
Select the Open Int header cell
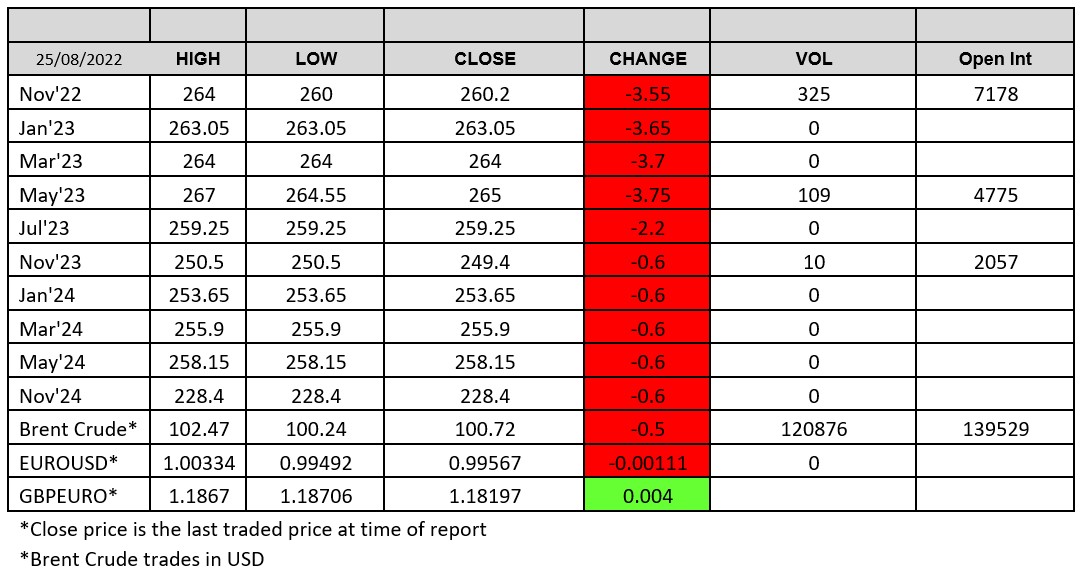pos(995,59)
